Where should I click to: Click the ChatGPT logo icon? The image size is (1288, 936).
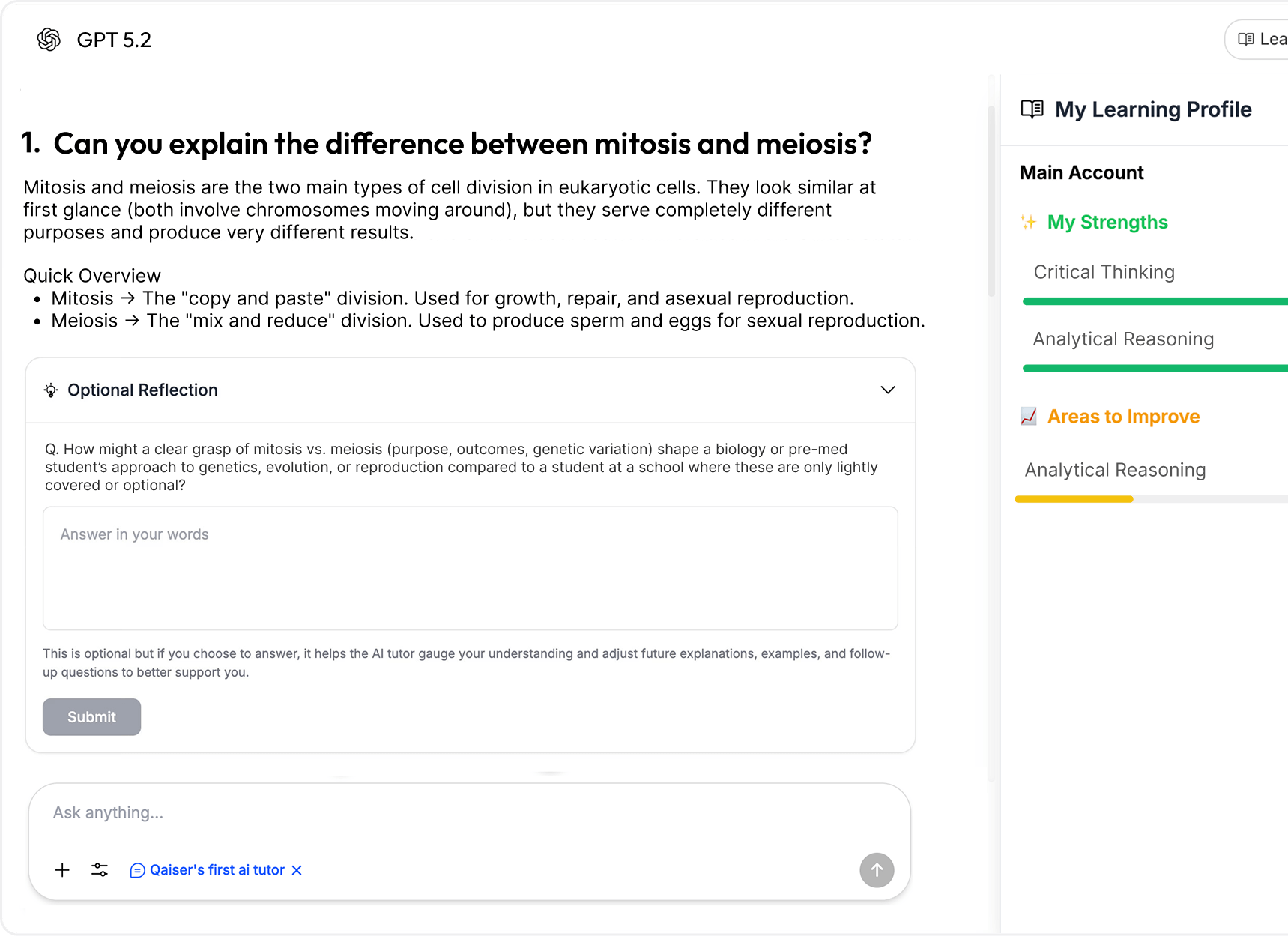pos(49,40)
